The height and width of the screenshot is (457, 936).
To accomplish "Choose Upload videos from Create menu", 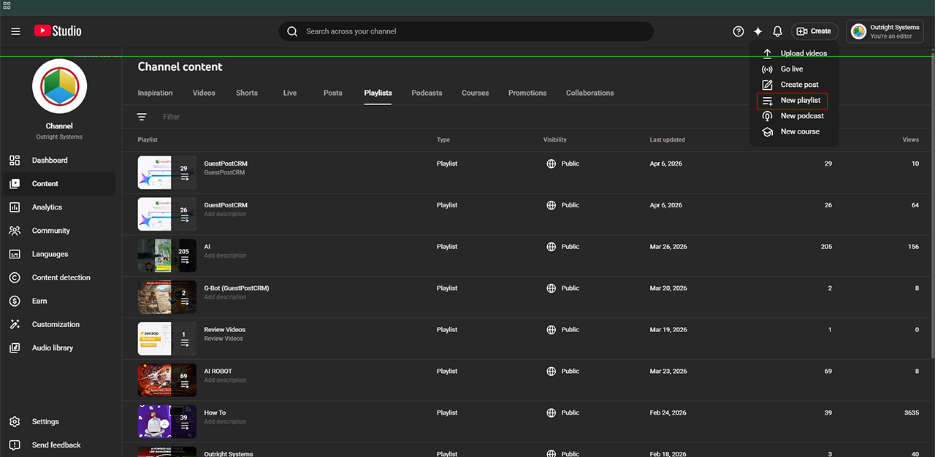I will tap(795, 53).
